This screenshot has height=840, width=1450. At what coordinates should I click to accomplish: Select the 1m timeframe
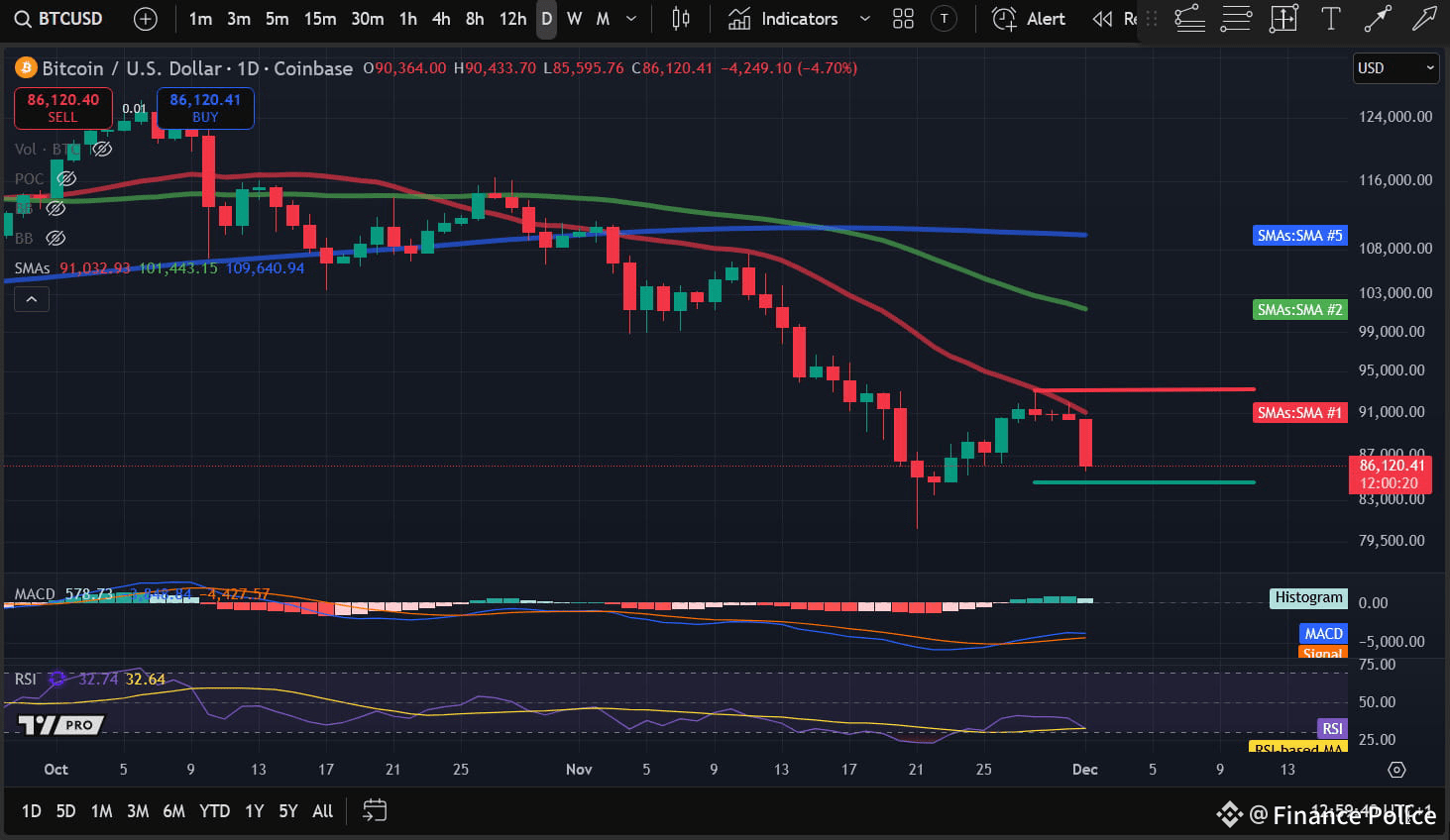click(200, 19)
